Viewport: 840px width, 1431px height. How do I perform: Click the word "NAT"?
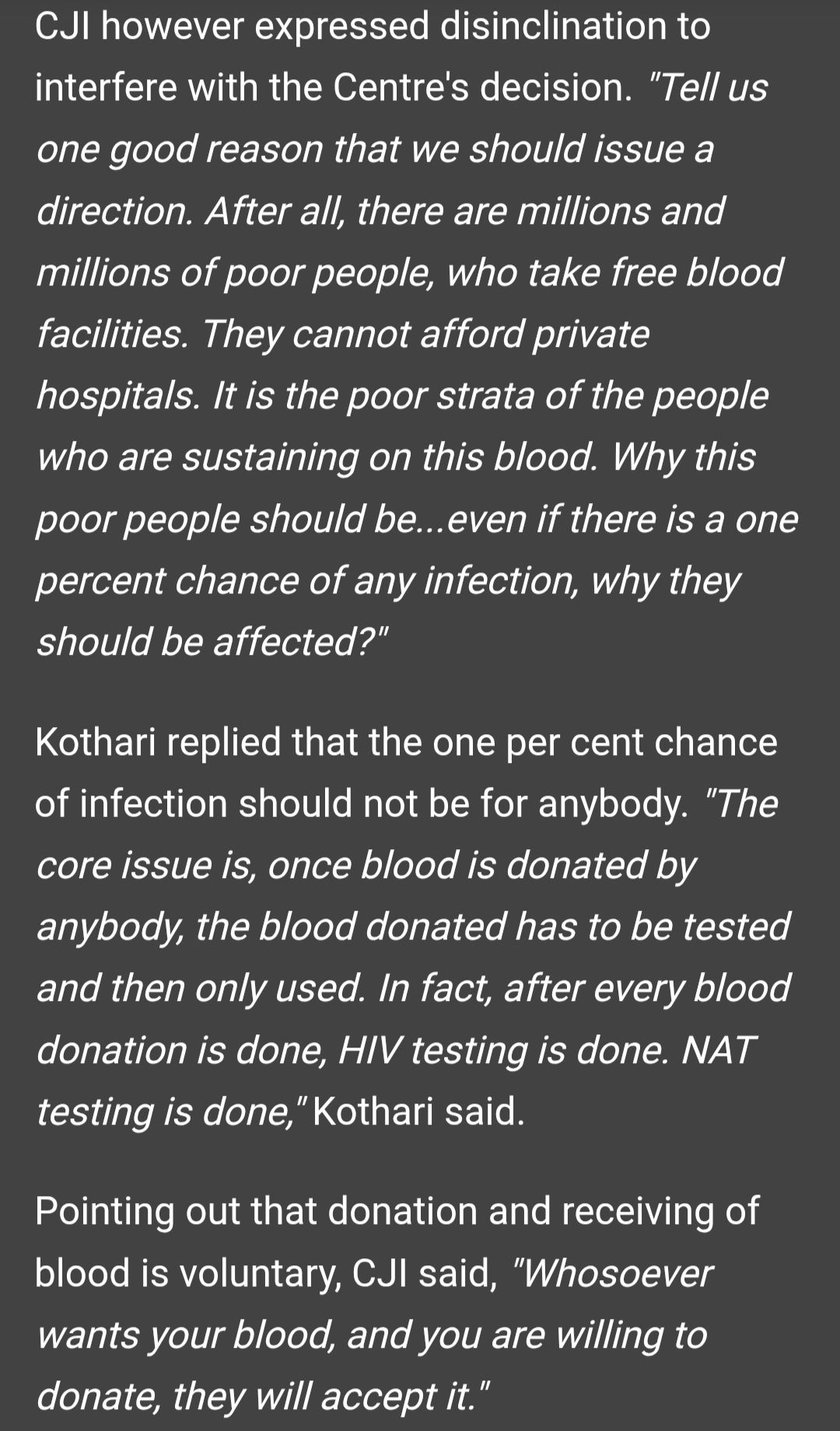coord(717,1051)
